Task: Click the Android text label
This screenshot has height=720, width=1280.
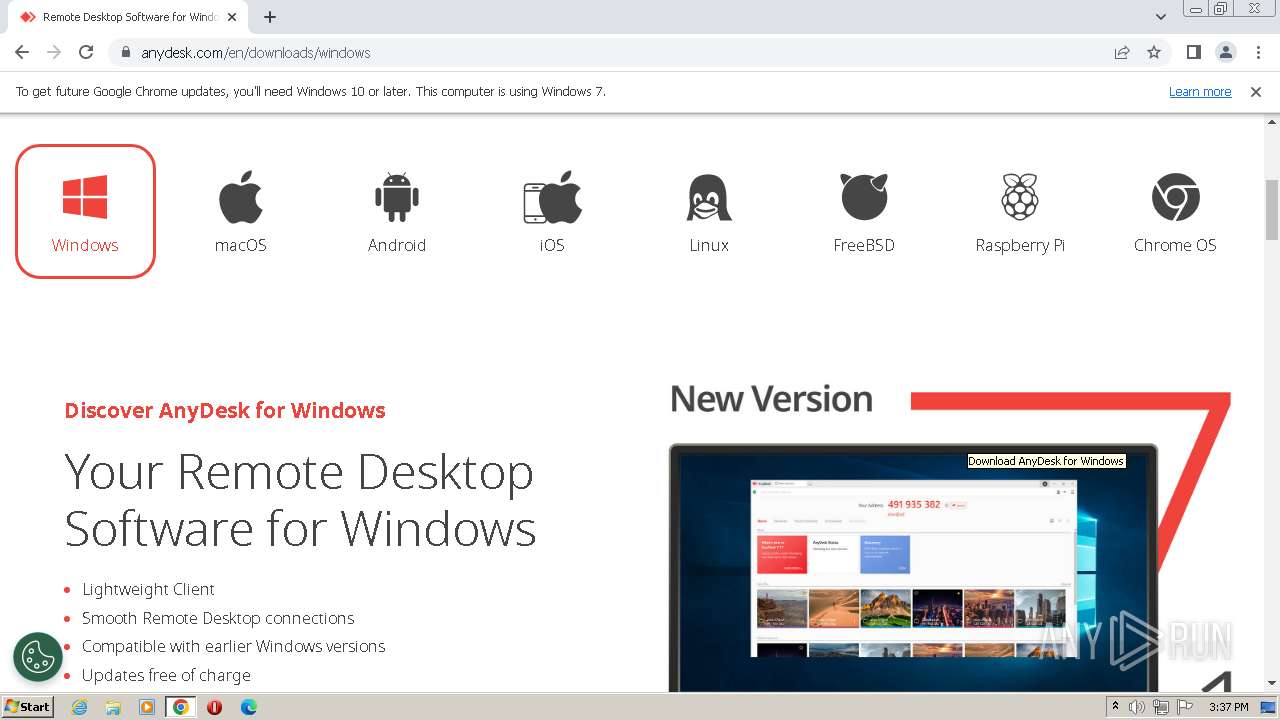Action: [397, 245]
